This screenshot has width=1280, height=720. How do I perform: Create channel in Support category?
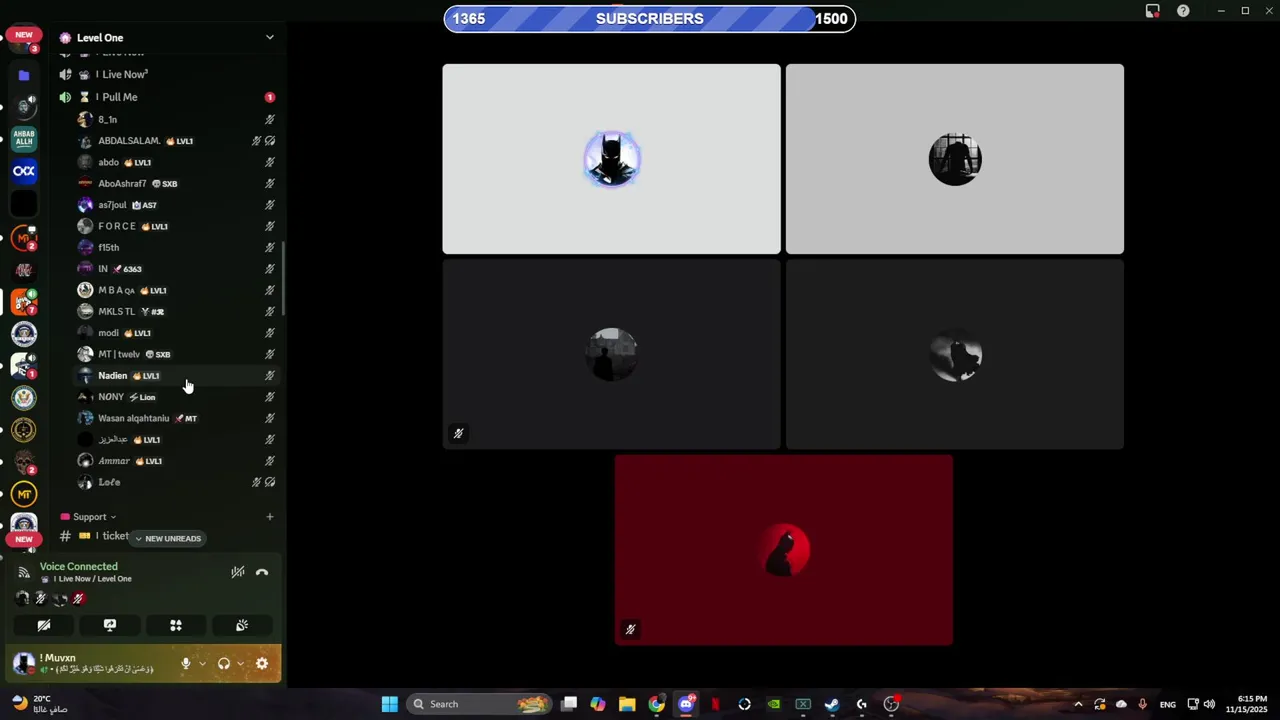270,517
